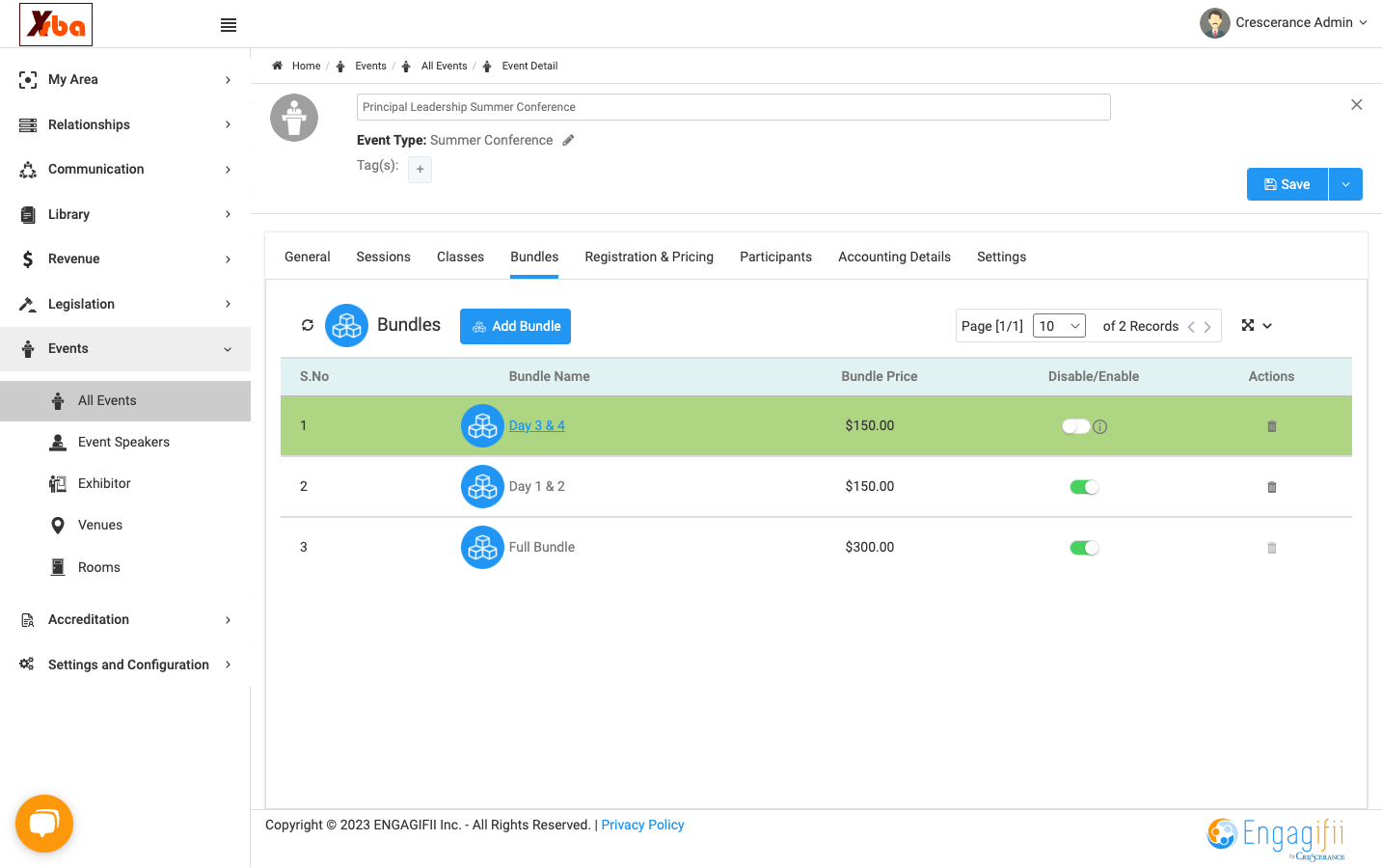Screen dimensions: 1382x868
Task: Add a tag with the plus icon
Action: click(x=420, y=170)
